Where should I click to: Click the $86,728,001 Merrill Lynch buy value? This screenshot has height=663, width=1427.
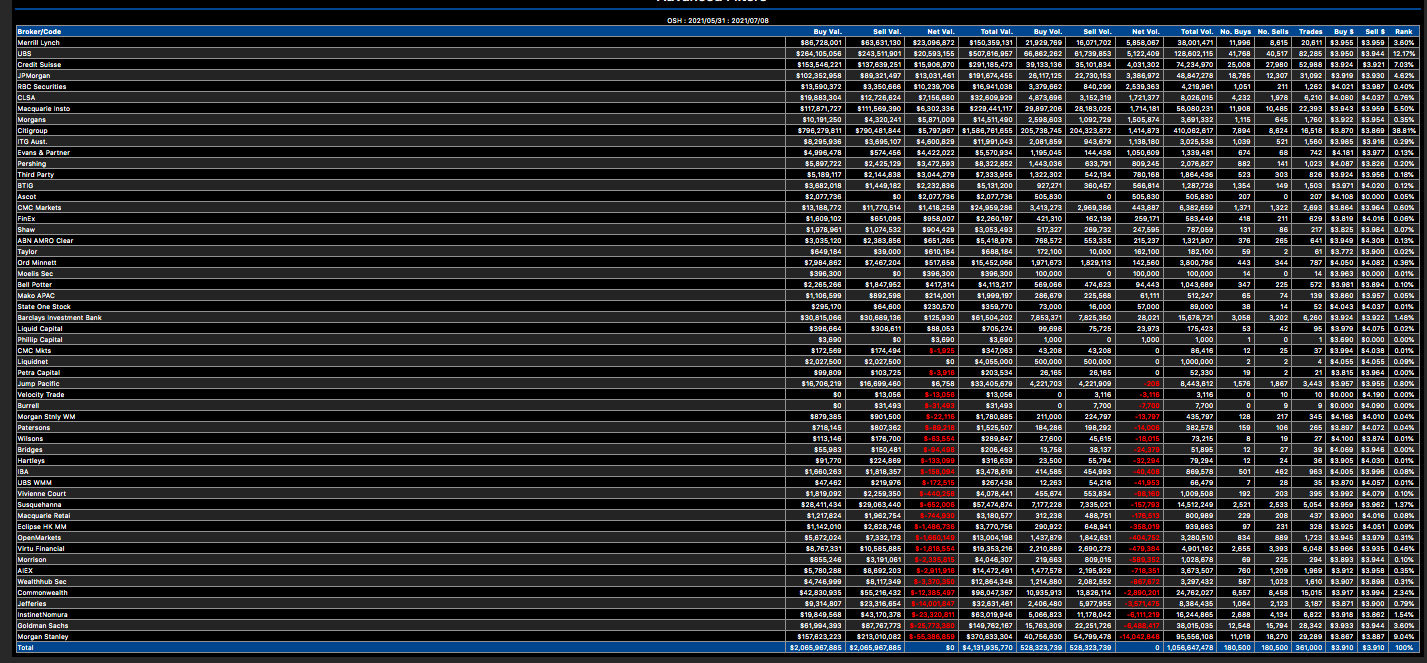click(821, 43)
